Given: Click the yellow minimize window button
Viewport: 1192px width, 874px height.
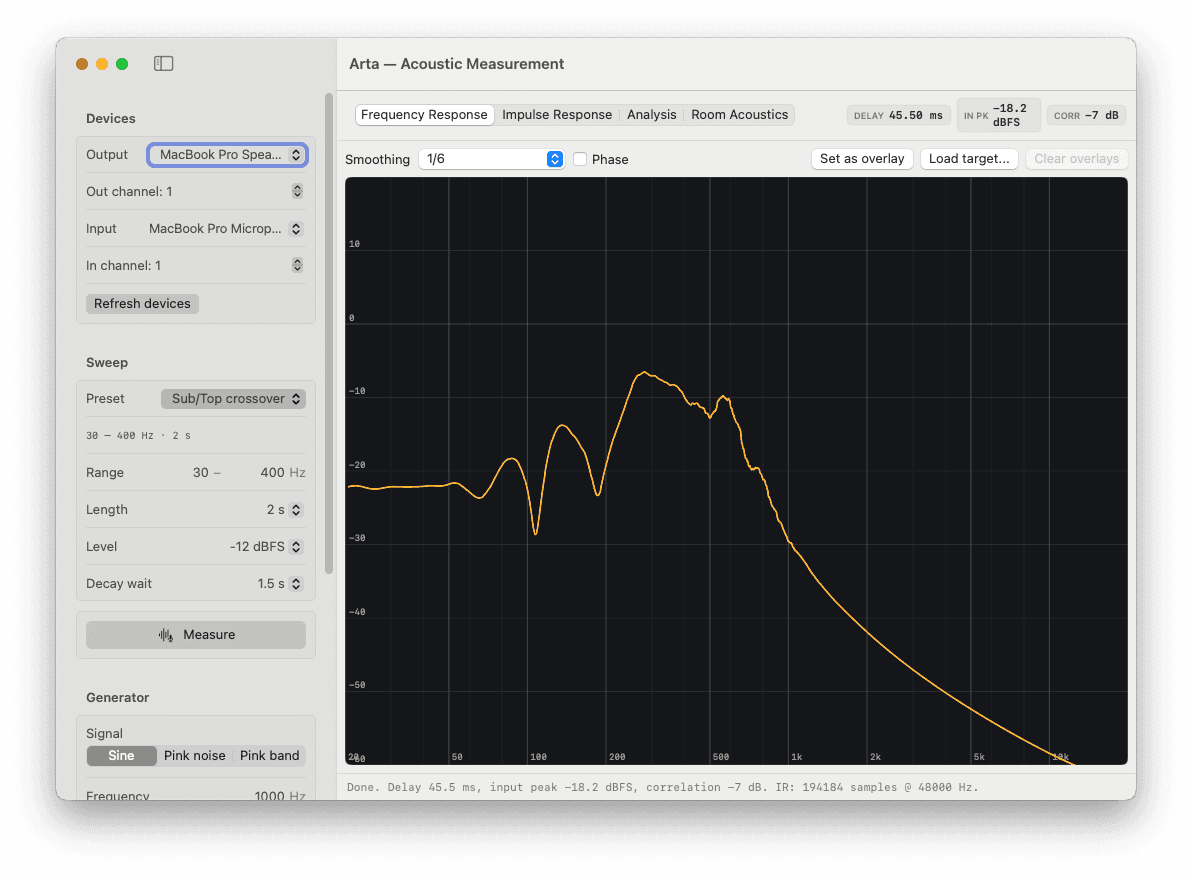Looking at the screenshot, I should pyautogui.click(x=102, y=64).
